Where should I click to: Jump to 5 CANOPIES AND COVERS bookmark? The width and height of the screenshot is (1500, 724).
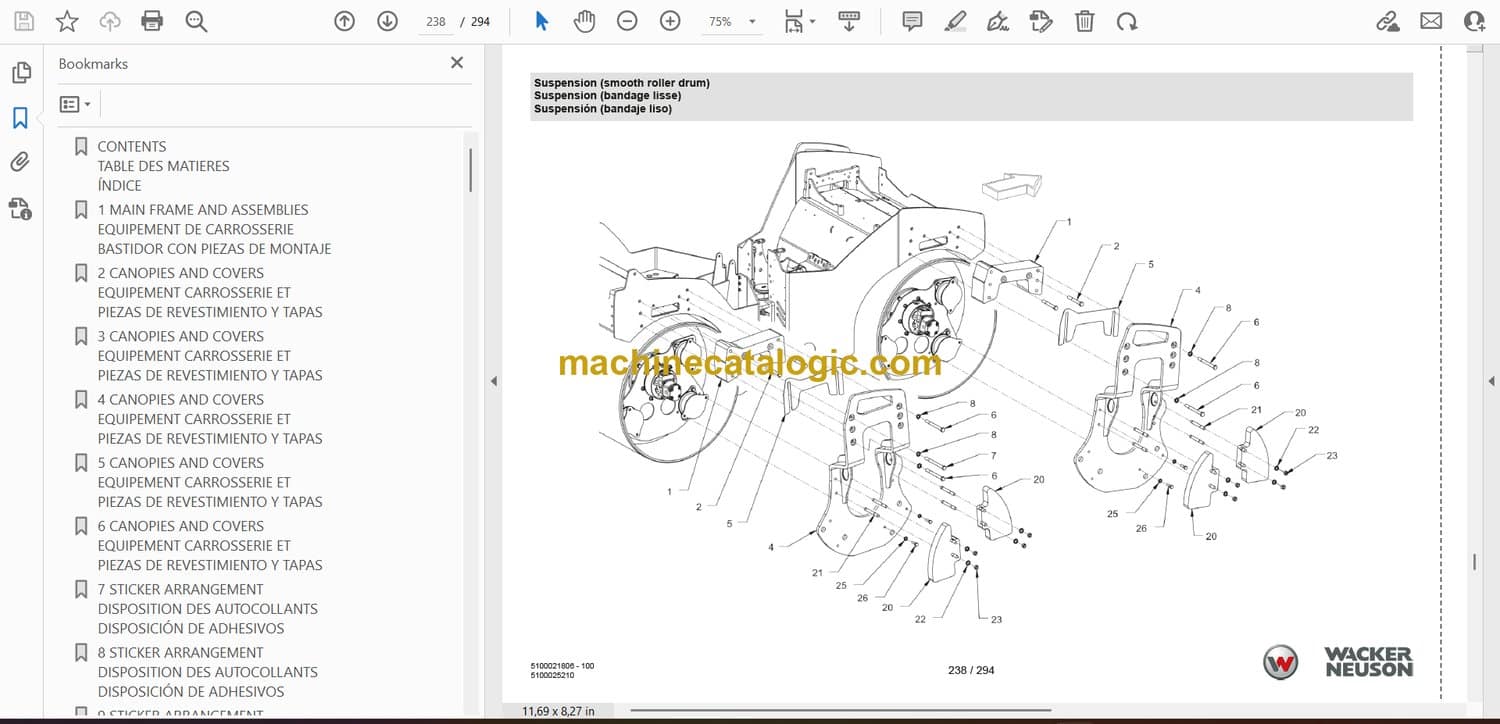tap(210, 482)
